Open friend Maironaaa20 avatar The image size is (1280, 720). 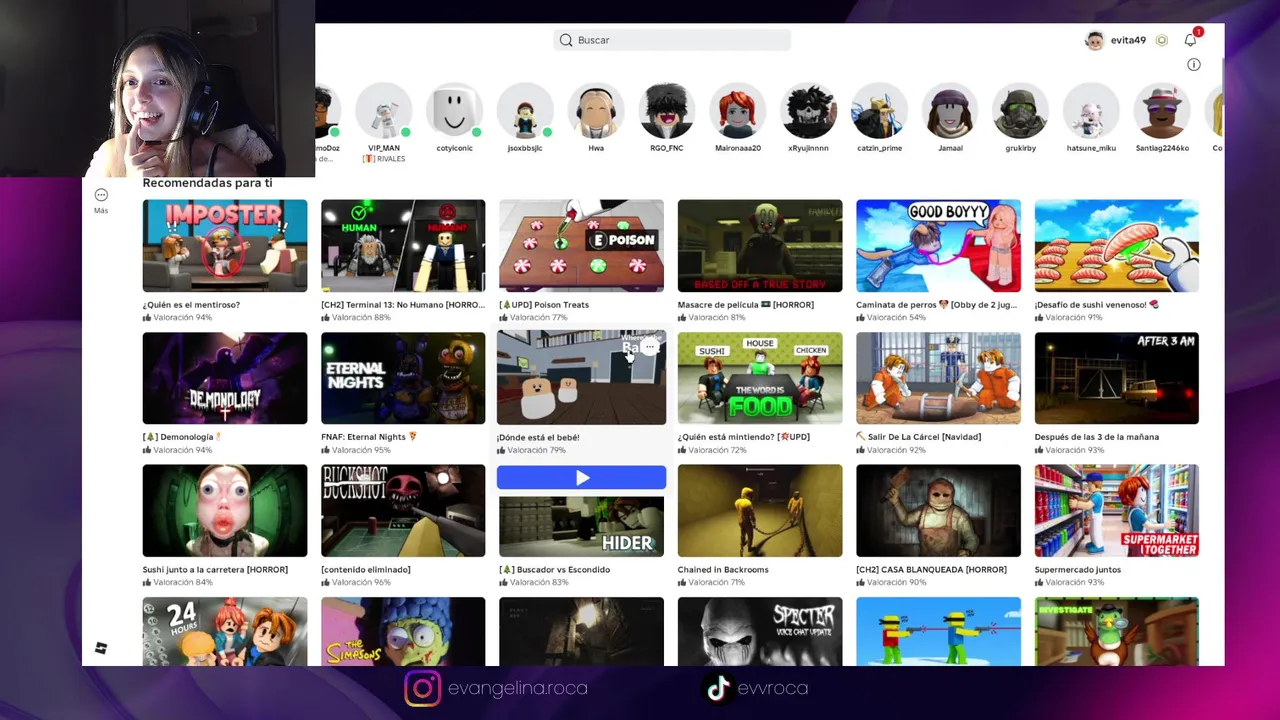coord(737,111)
